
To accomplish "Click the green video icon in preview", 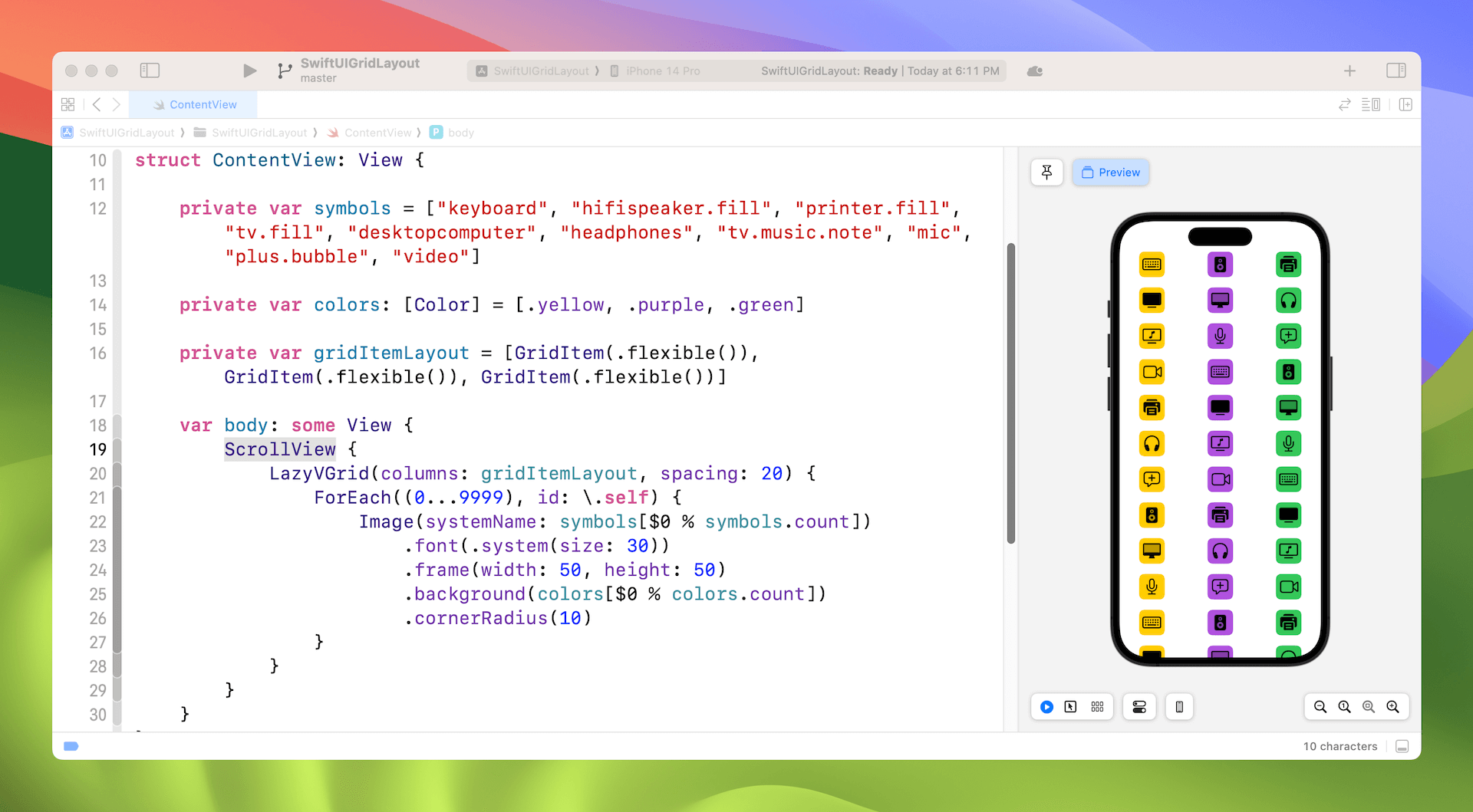I will point(1288,587).
